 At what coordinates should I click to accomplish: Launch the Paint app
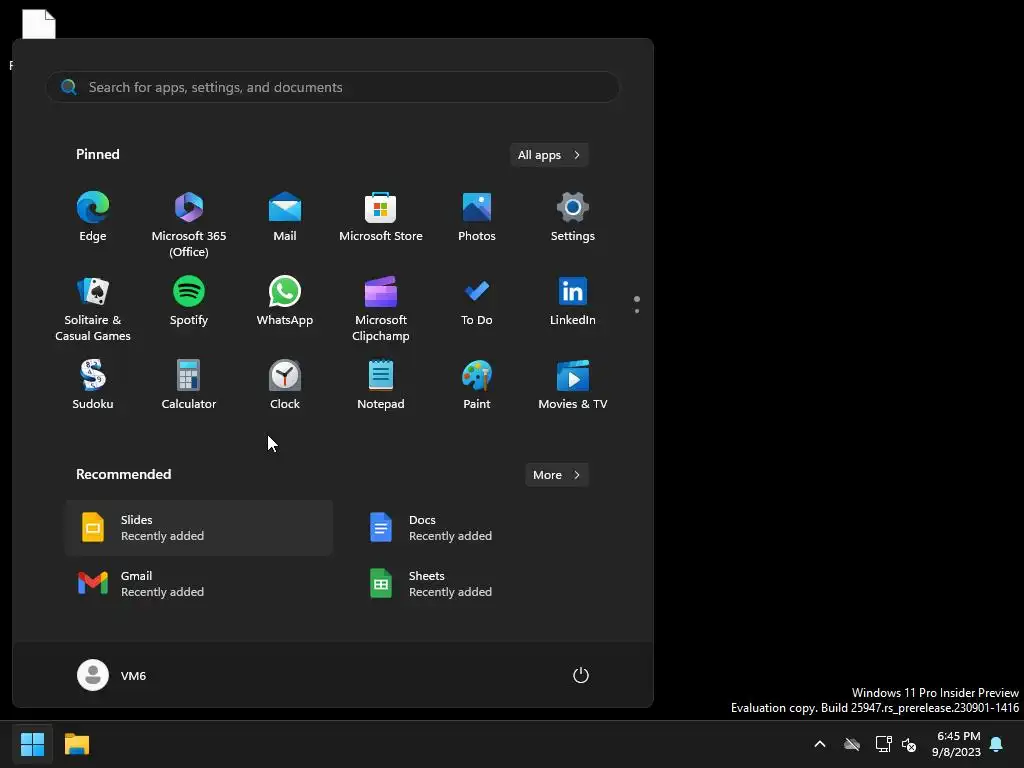(x=477, y=385)
